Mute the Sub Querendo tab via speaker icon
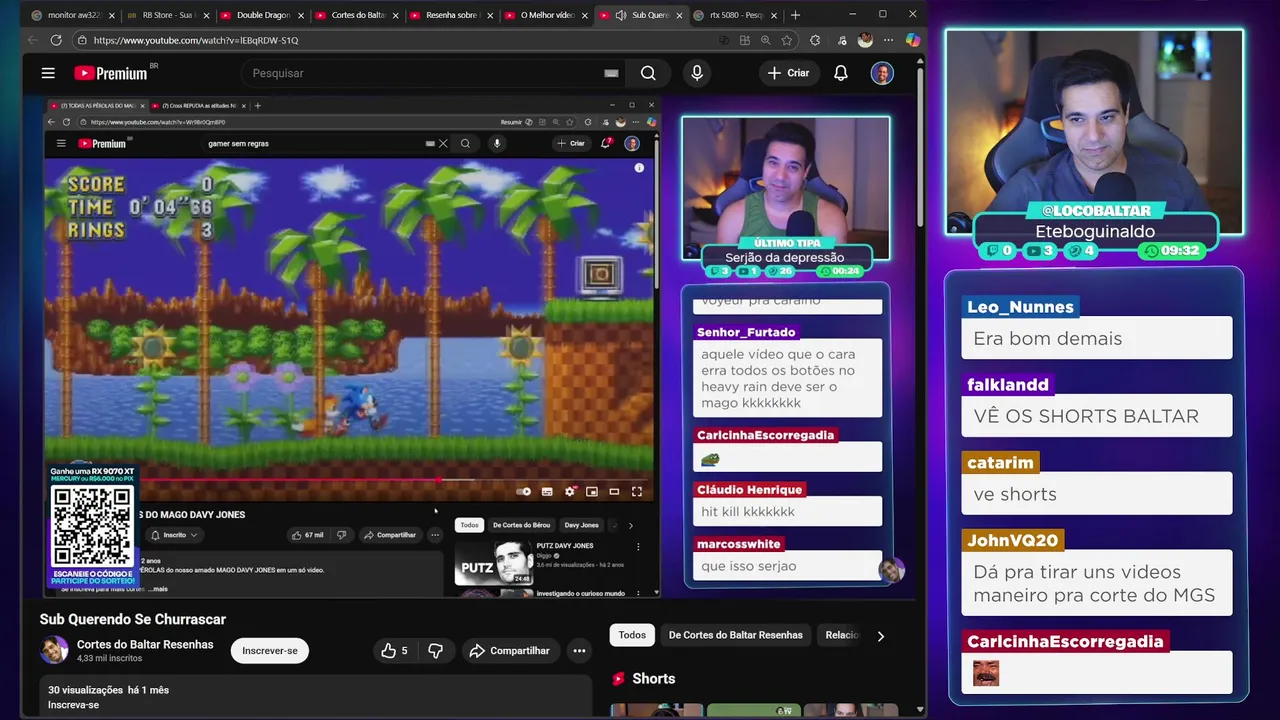 coord(621,15)
